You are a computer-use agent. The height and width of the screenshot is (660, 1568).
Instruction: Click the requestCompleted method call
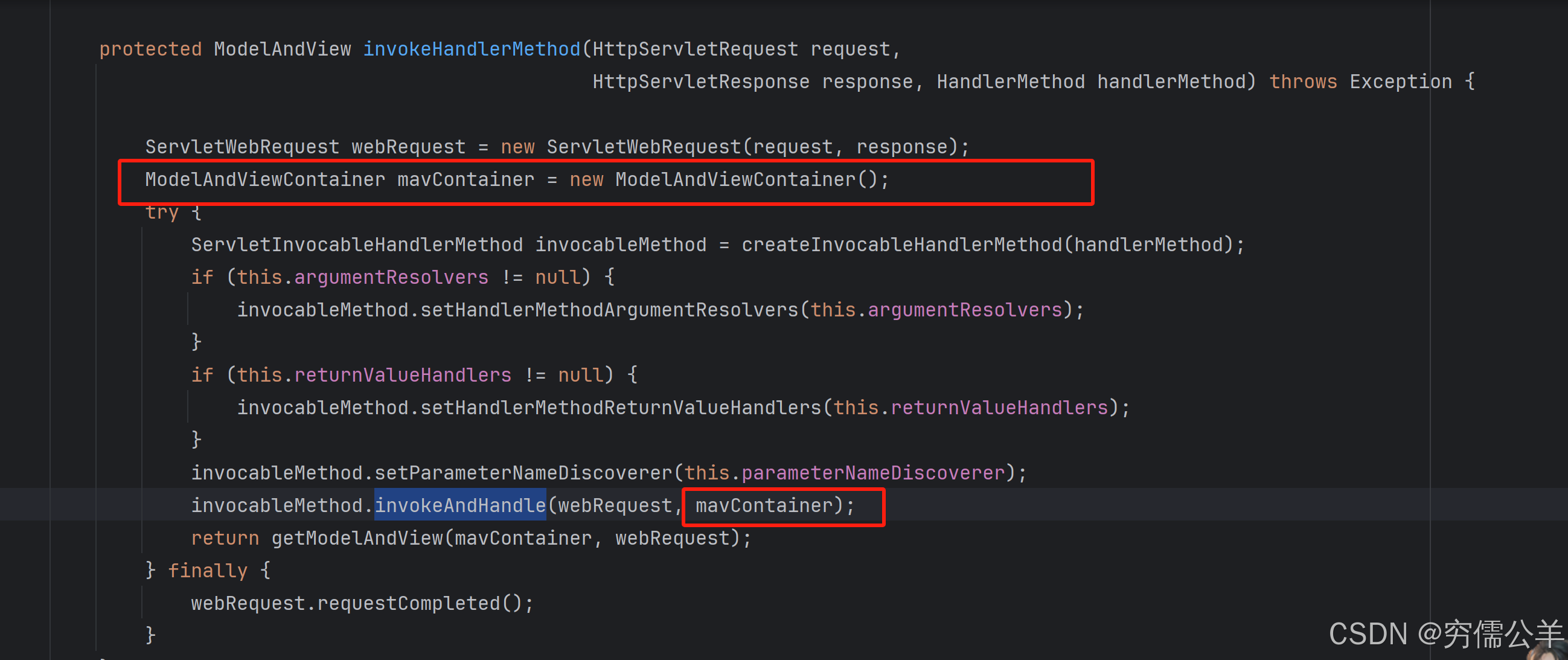(x=408, y=603)
